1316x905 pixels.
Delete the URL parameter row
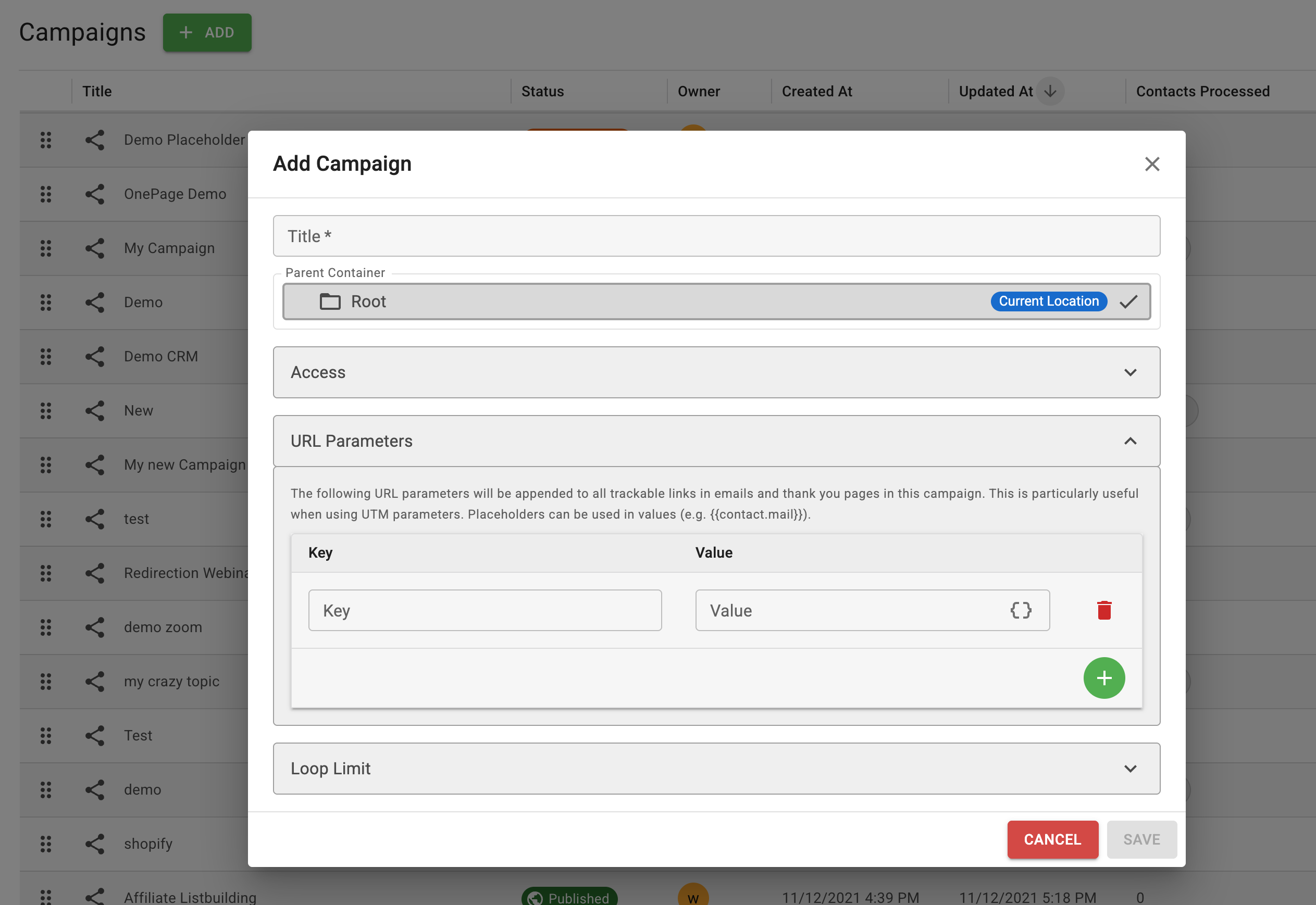[1104, 610]
